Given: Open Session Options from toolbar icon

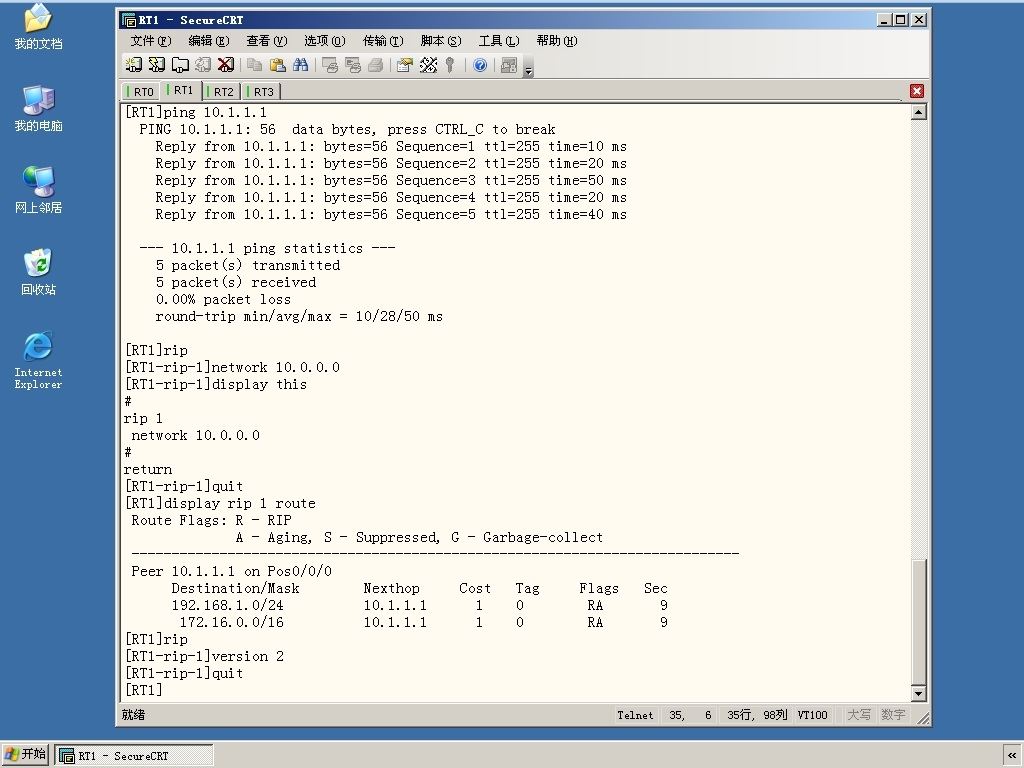Looking at the screenshot, I should [405, 65].
